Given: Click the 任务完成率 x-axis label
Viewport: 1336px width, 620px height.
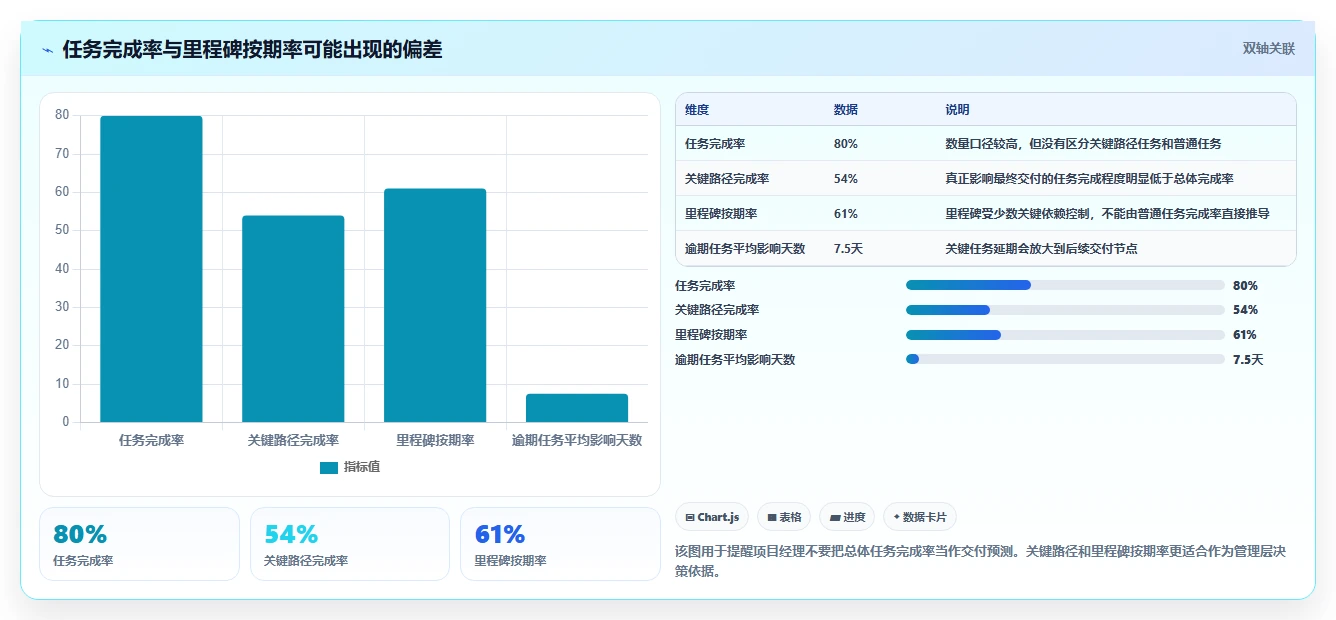Looking at the screenshot, I should (151, 440).
